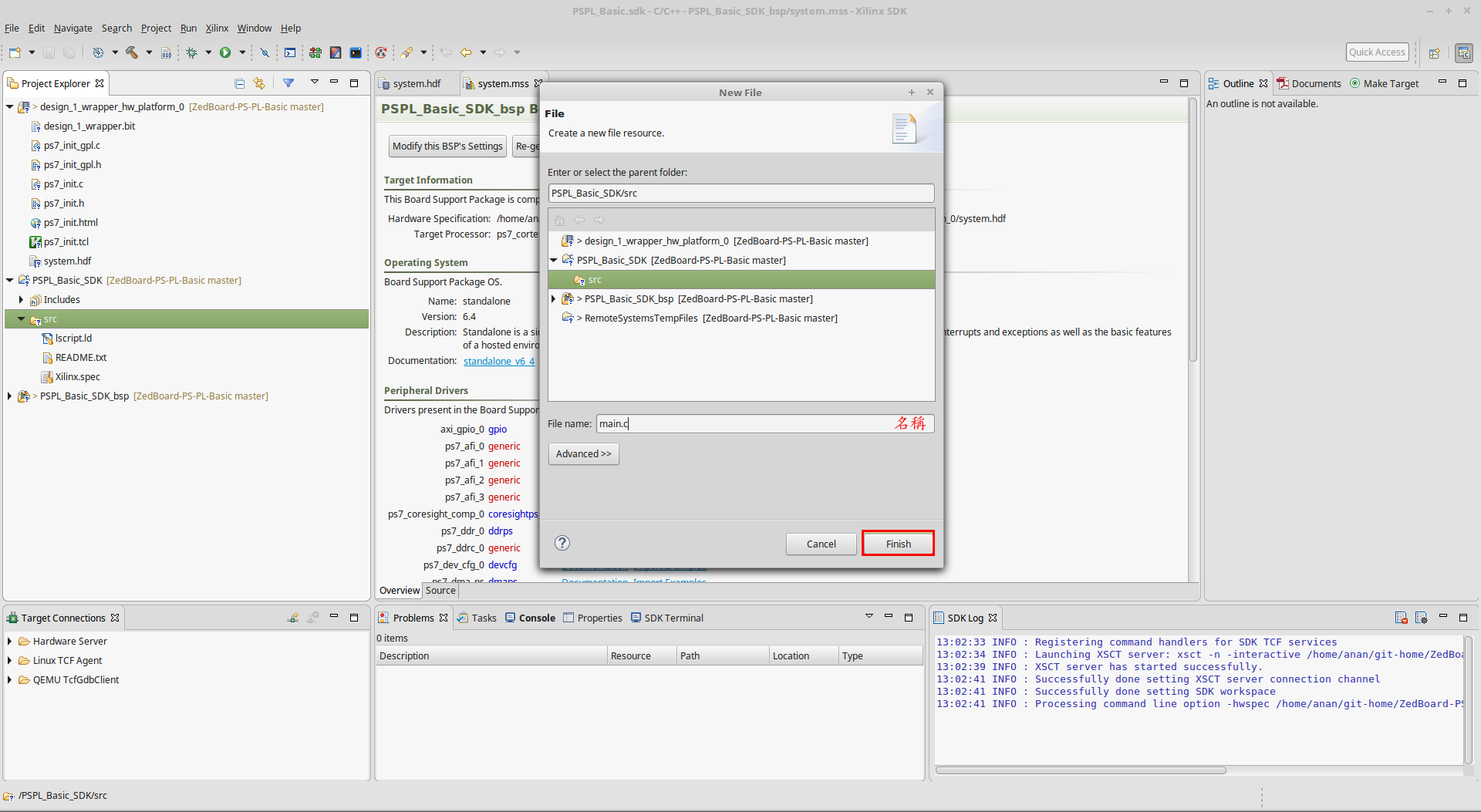Open the New wizard toolbar icon
The image size is (1481, 812).
15,52
